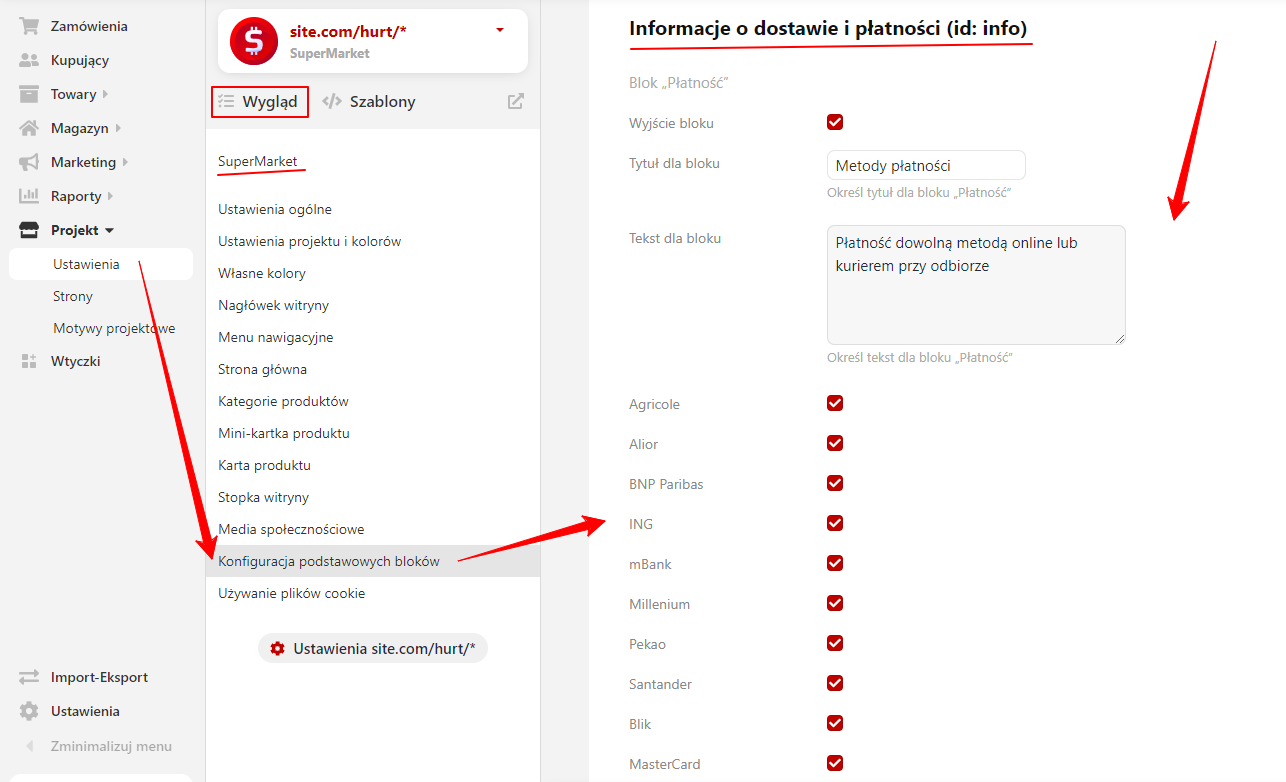Click the Wygląd list icon

pyautogui.click(x=226, y=101)
